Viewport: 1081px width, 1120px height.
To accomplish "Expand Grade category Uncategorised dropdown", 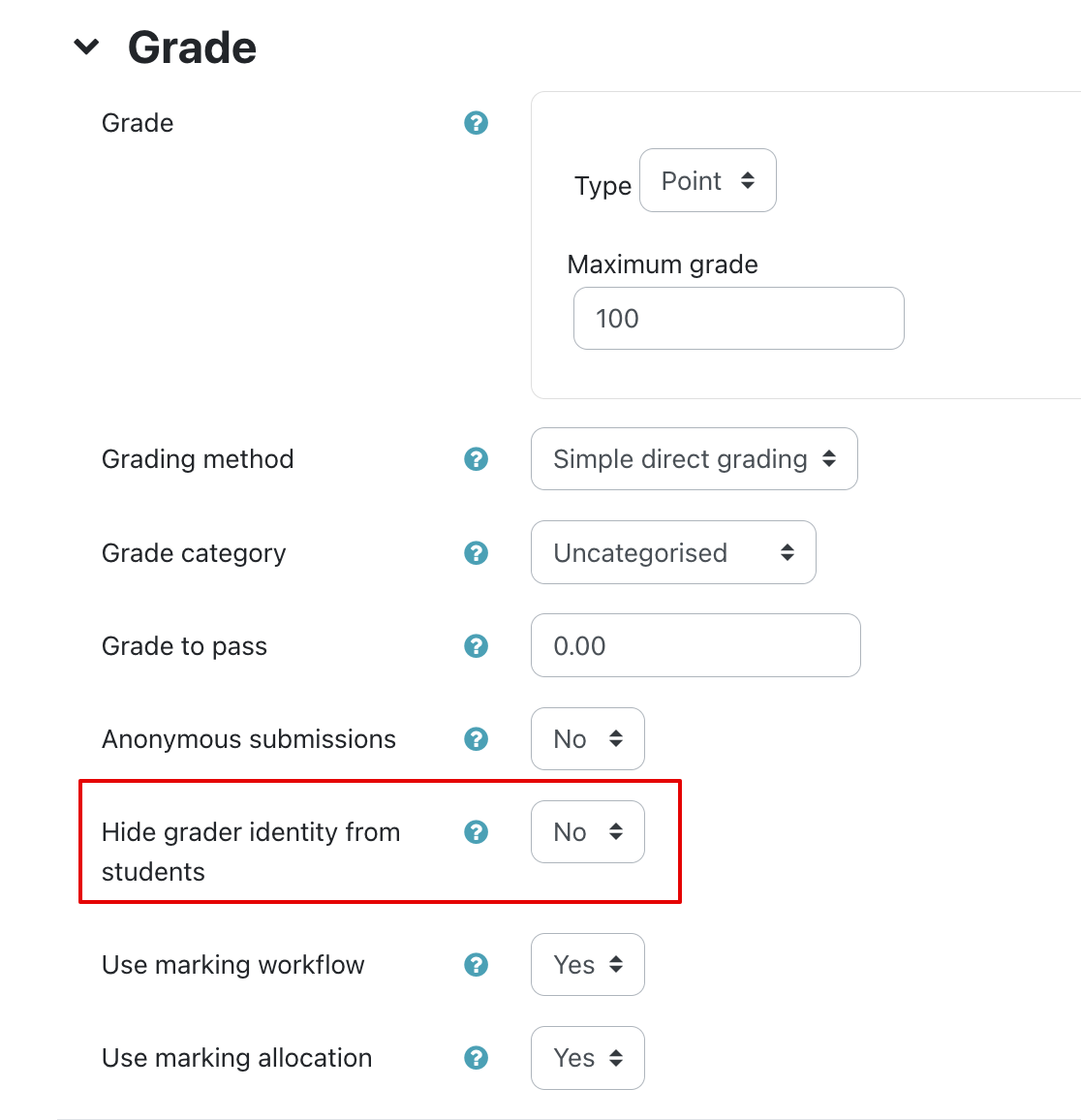I will pos(673,553).
